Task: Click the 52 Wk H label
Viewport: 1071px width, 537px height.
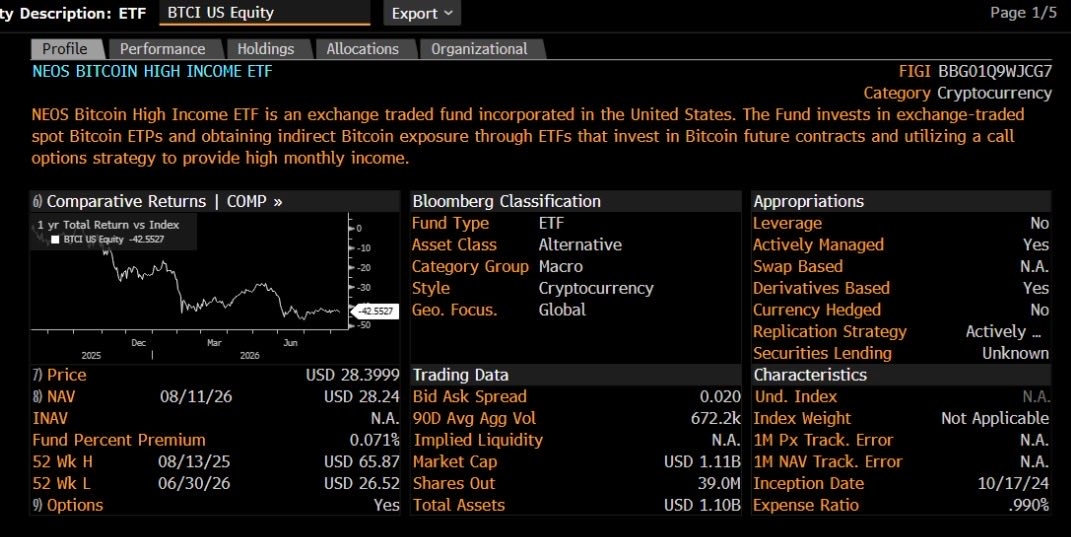Action: coord(62,463)
